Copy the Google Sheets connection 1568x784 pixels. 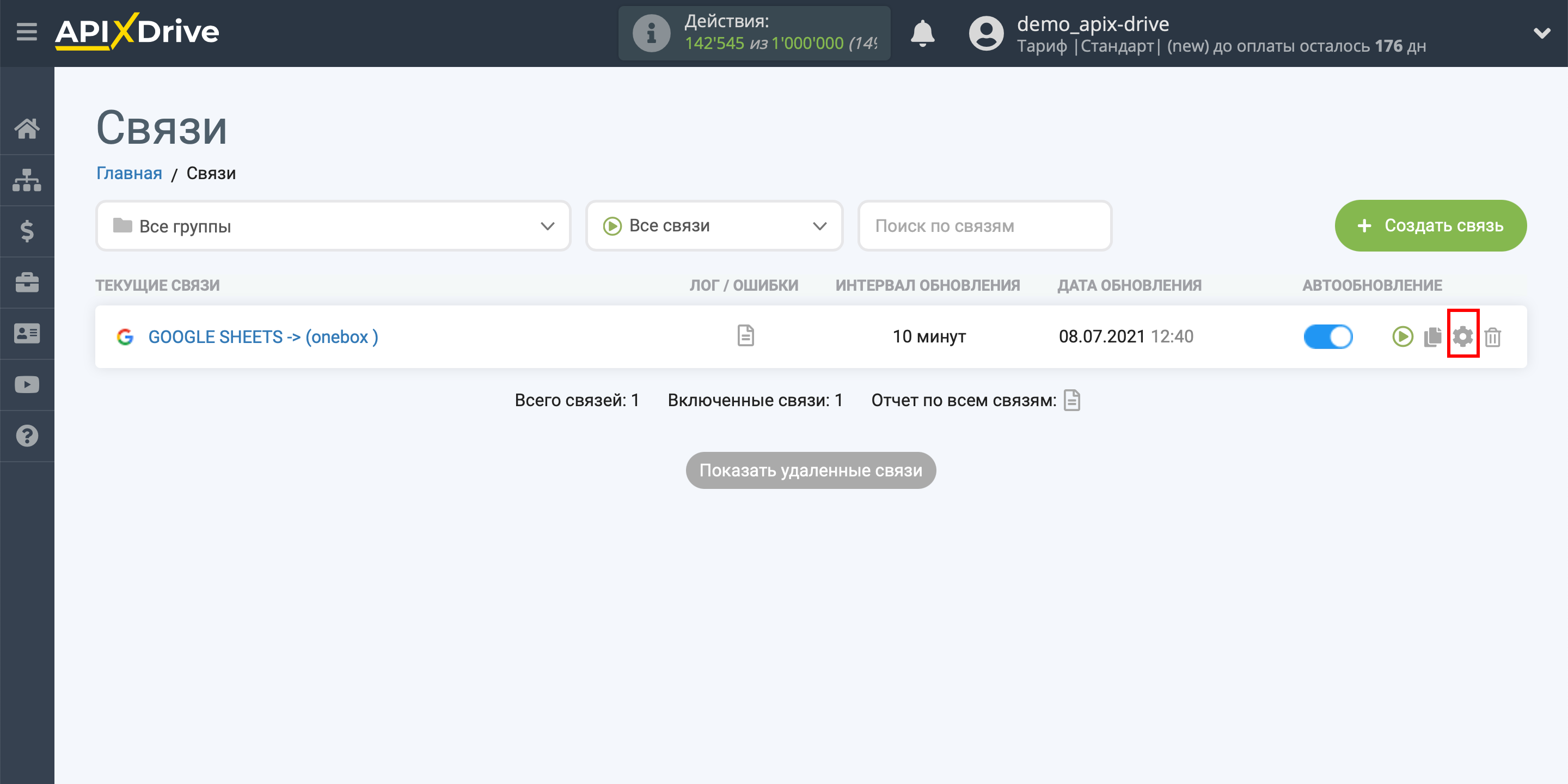point(1433,336)
